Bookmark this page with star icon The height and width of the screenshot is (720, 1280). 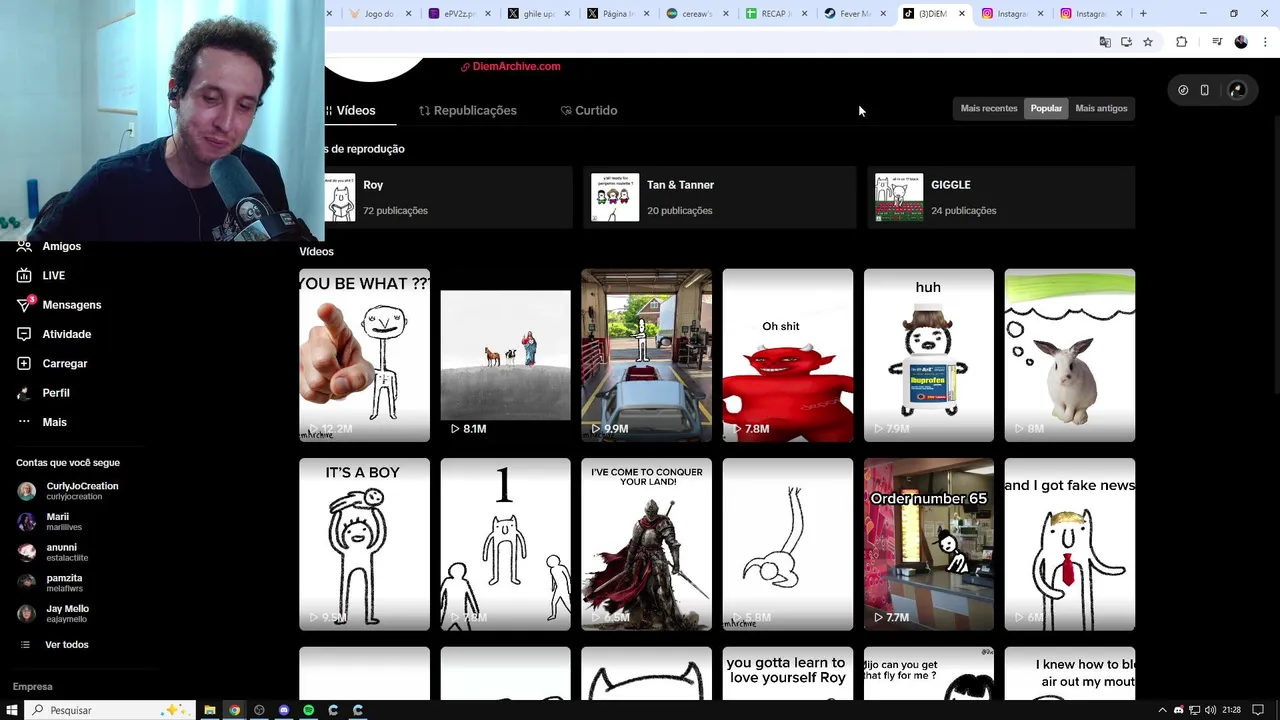tap(1148, 42)
